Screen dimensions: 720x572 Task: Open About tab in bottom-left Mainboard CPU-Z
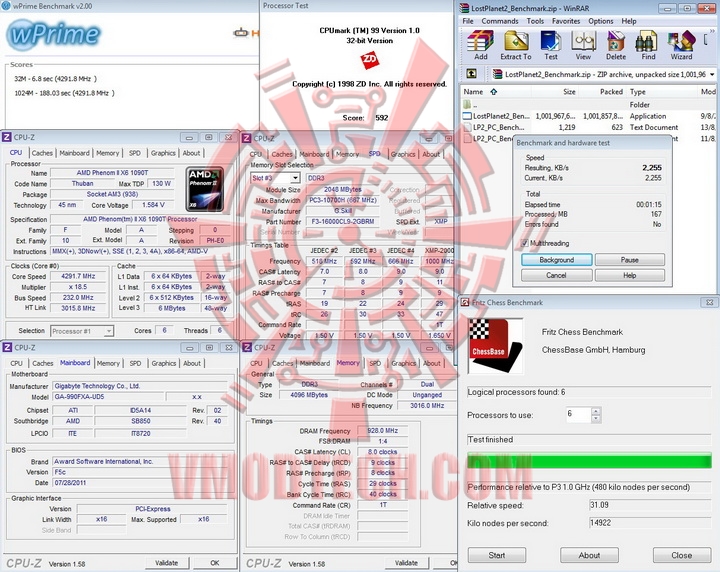pos(191,363)
